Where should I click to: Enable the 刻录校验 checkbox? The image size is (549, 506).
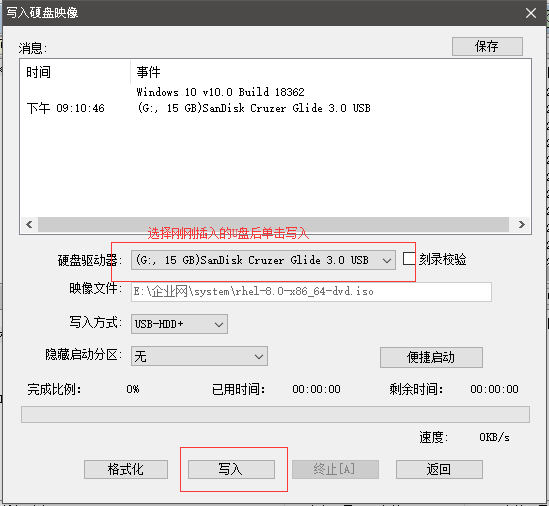(x=409, y=259)
